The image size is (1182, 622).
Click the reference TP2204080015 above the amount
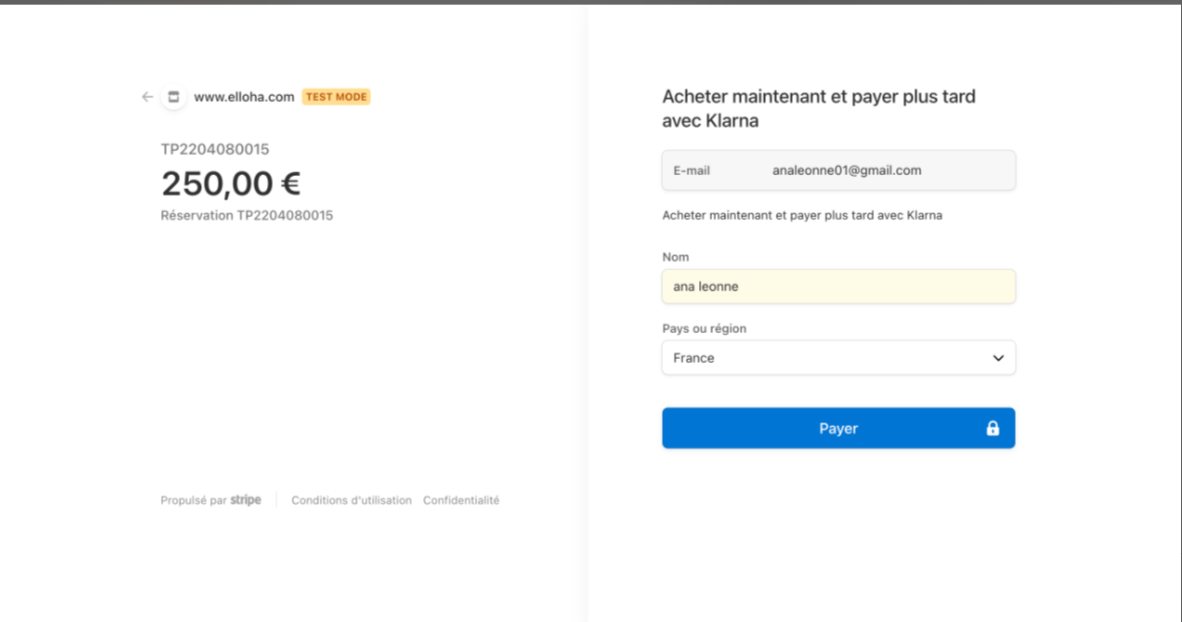pyautogui.click(x=215, y=149)
